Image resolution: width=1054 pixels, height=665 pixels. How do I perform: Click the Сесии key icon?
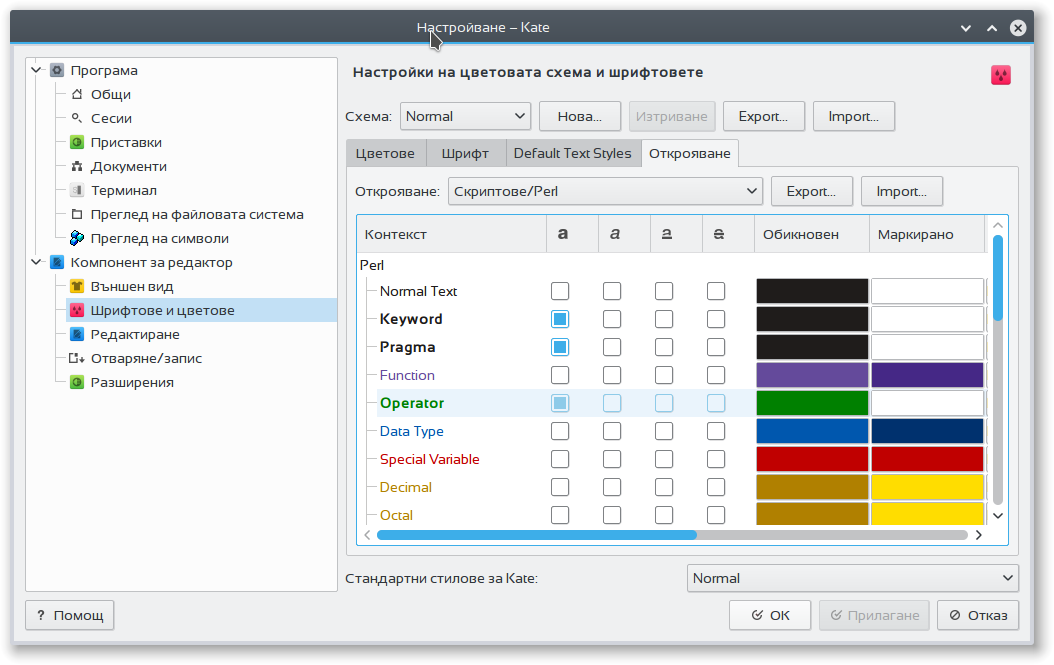77,118
